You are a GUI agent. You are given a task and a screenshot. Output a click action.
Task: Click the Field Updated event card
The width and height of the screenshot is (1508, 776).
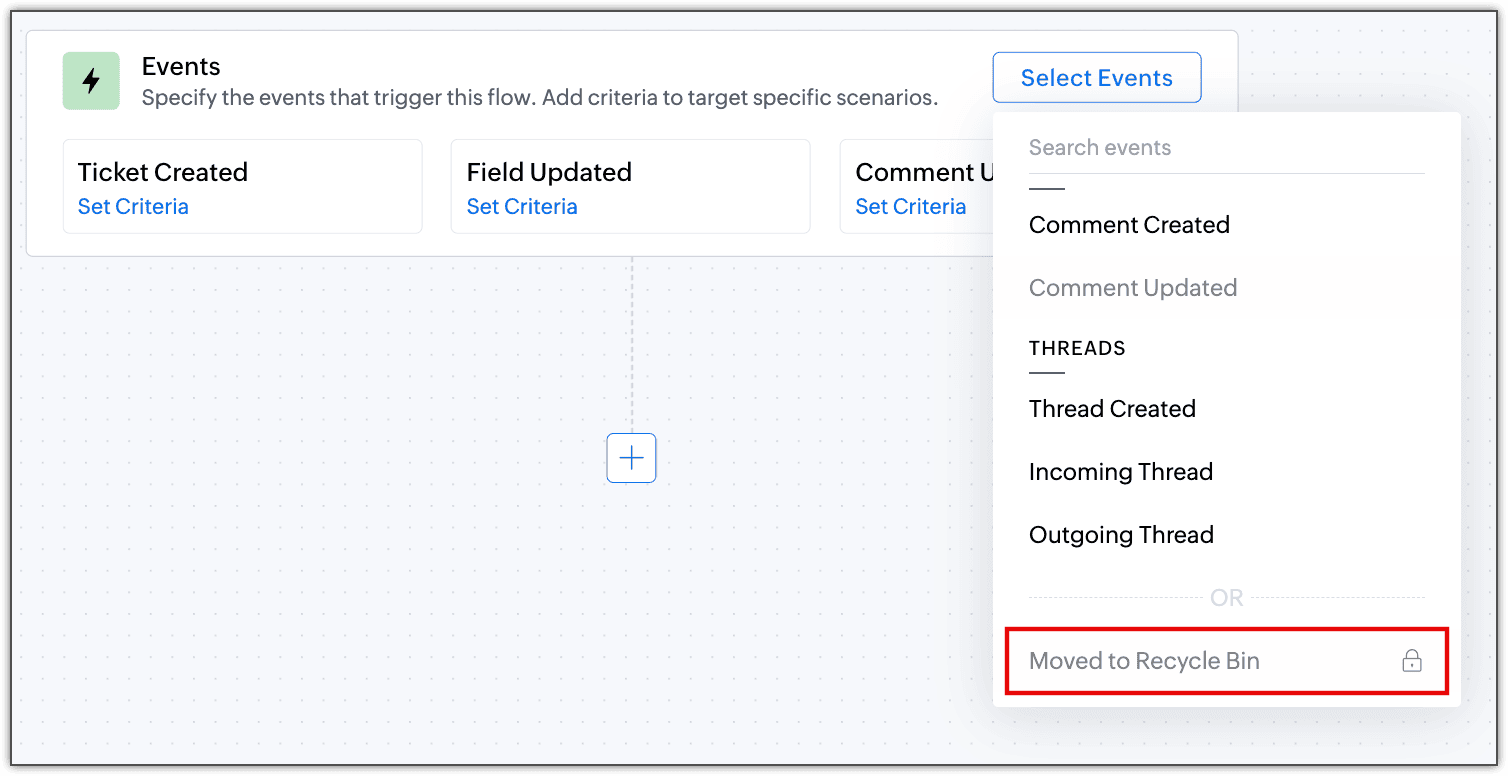tap(630, 187)
